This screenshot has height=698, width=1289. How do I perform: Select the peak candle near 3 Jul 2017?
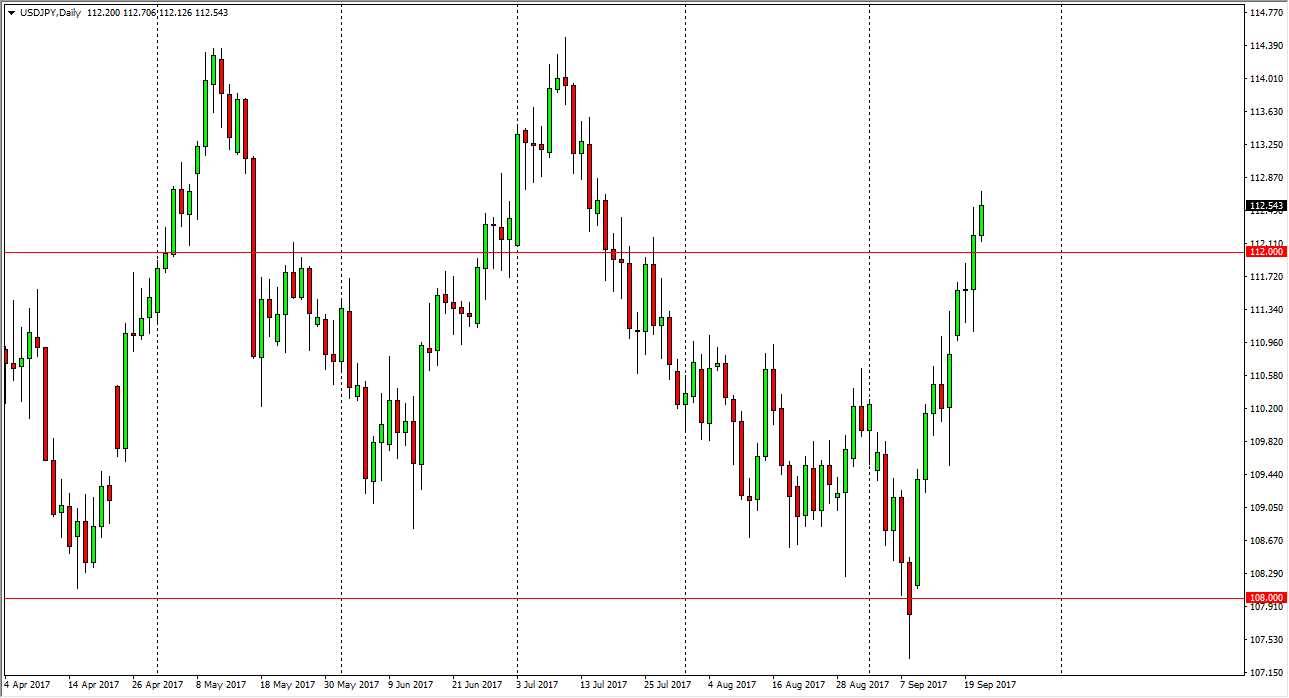click(x=565, y=80)
